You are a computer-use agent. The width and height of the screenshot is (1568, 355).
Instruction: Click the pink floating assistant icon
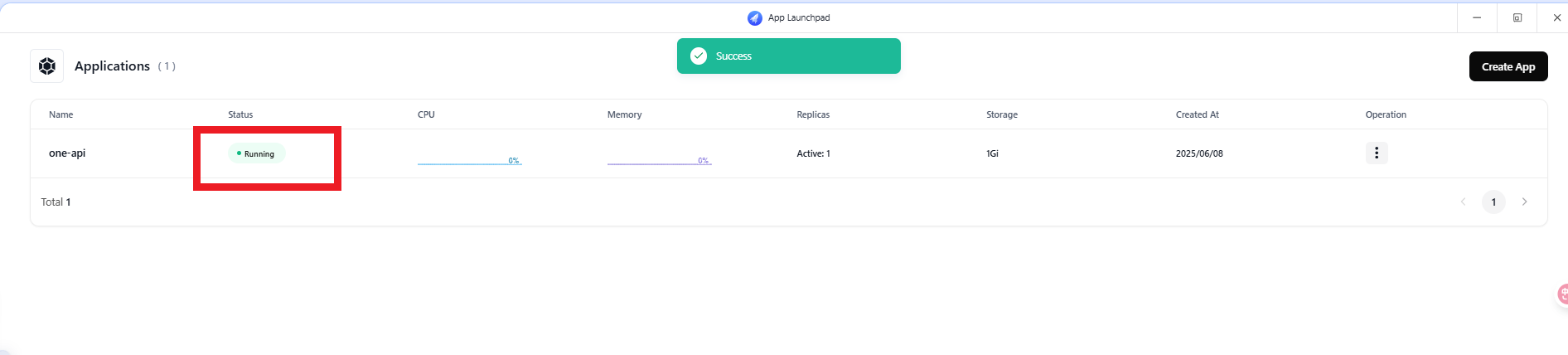point(1562,294)
